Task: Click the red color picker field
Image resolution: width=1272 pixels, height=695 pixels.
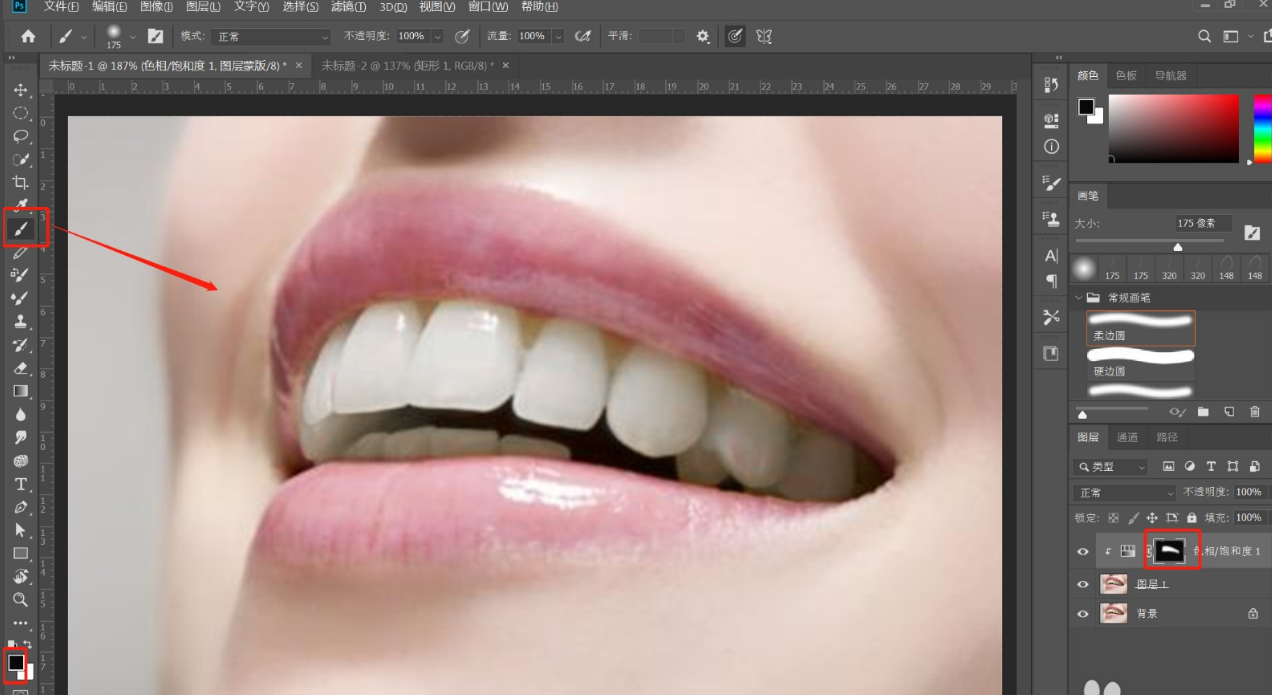Action: (1173, 128)
